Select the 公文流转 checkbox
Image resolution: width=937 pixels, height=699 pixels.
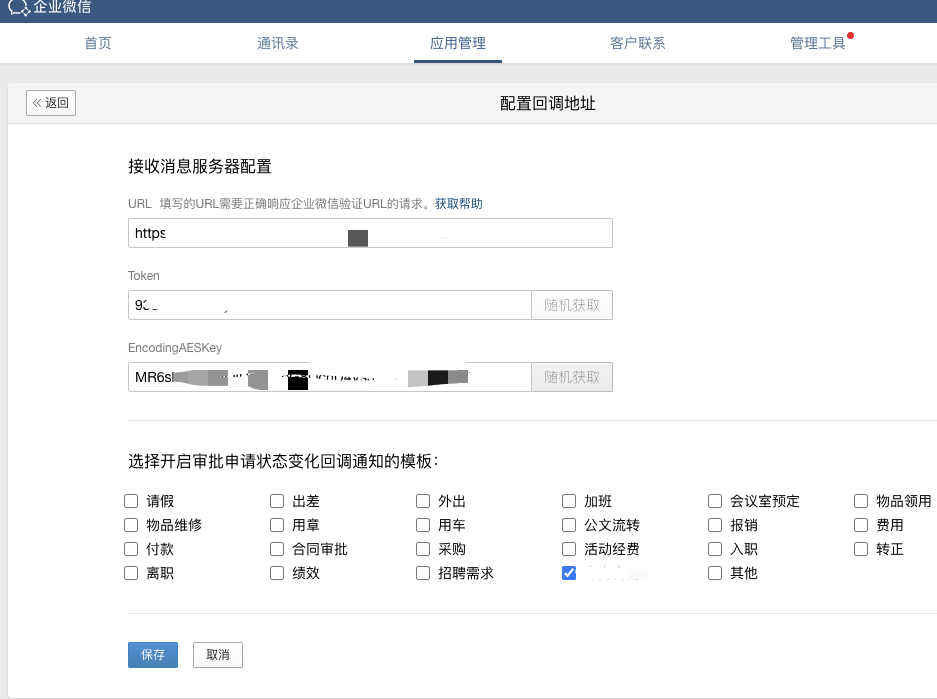tap(569, 525)
